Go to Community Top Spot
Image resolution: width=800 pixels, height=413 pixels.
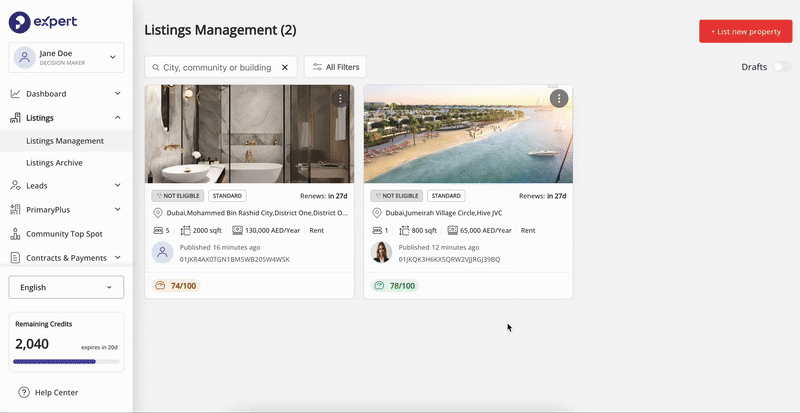point(66,234)
